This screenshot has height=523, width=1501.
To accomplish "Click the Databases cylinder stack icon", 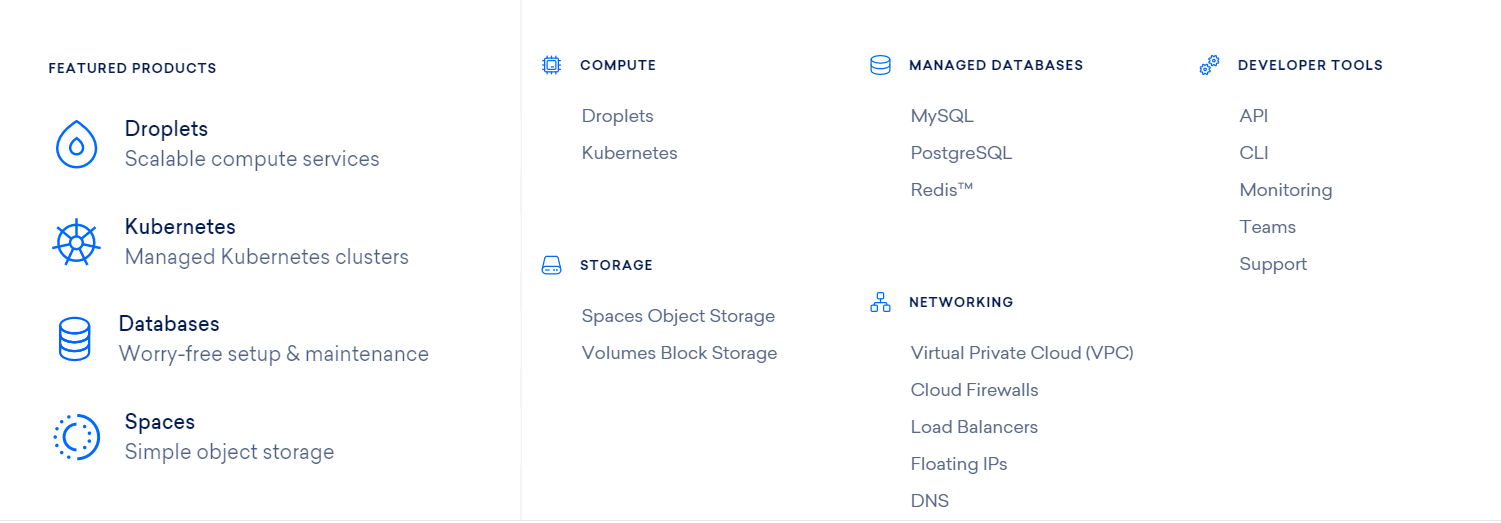I will 75,339.
